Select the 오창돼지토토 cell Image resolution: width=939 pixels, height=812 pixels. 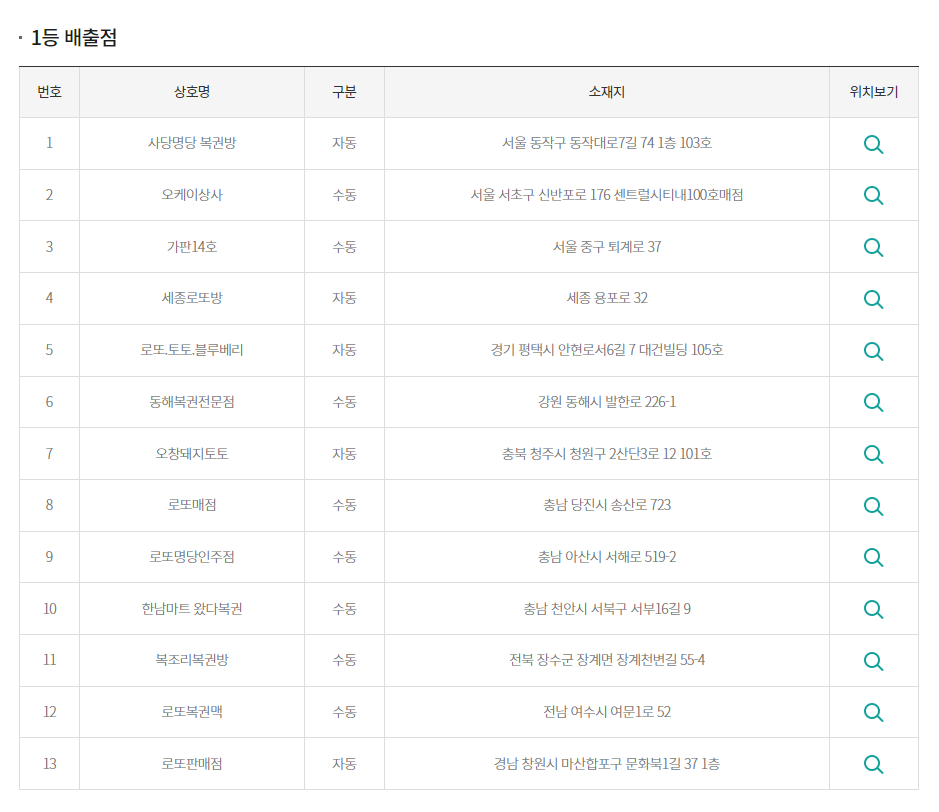click(x=192, y=454)
